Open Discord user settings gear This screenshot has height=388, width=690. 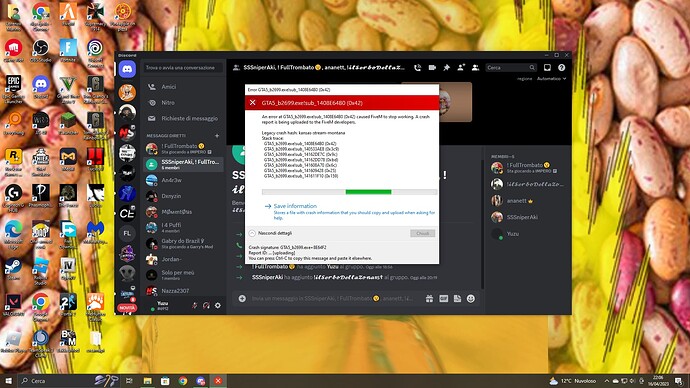[217, 305]
